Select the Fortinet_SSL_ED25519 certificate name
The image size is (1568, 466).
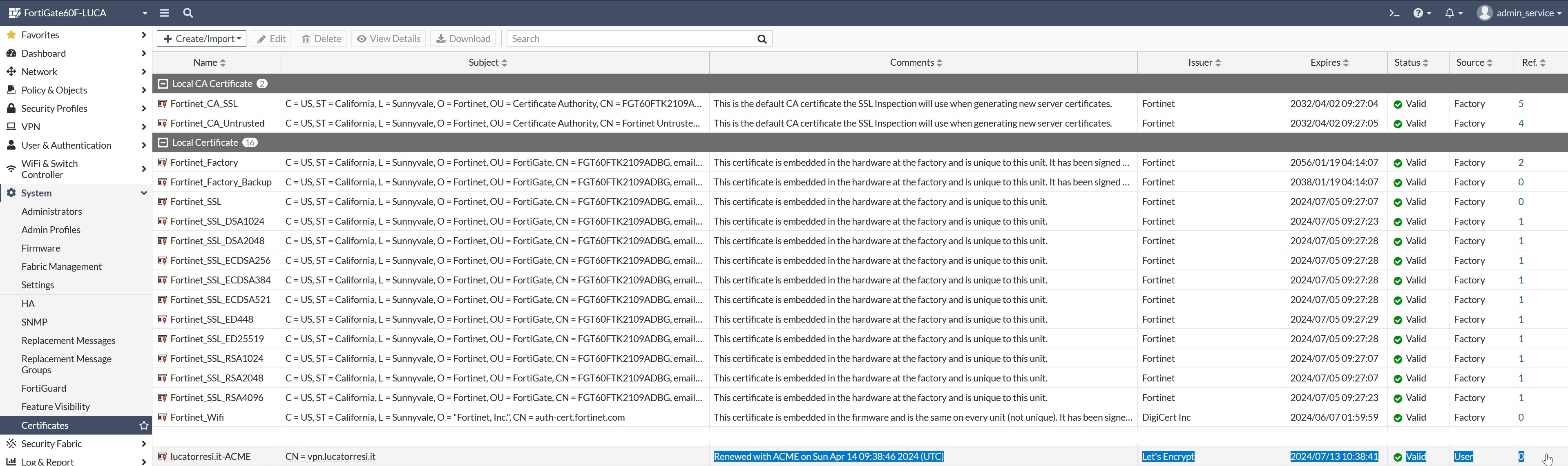[x=217, y=339]
